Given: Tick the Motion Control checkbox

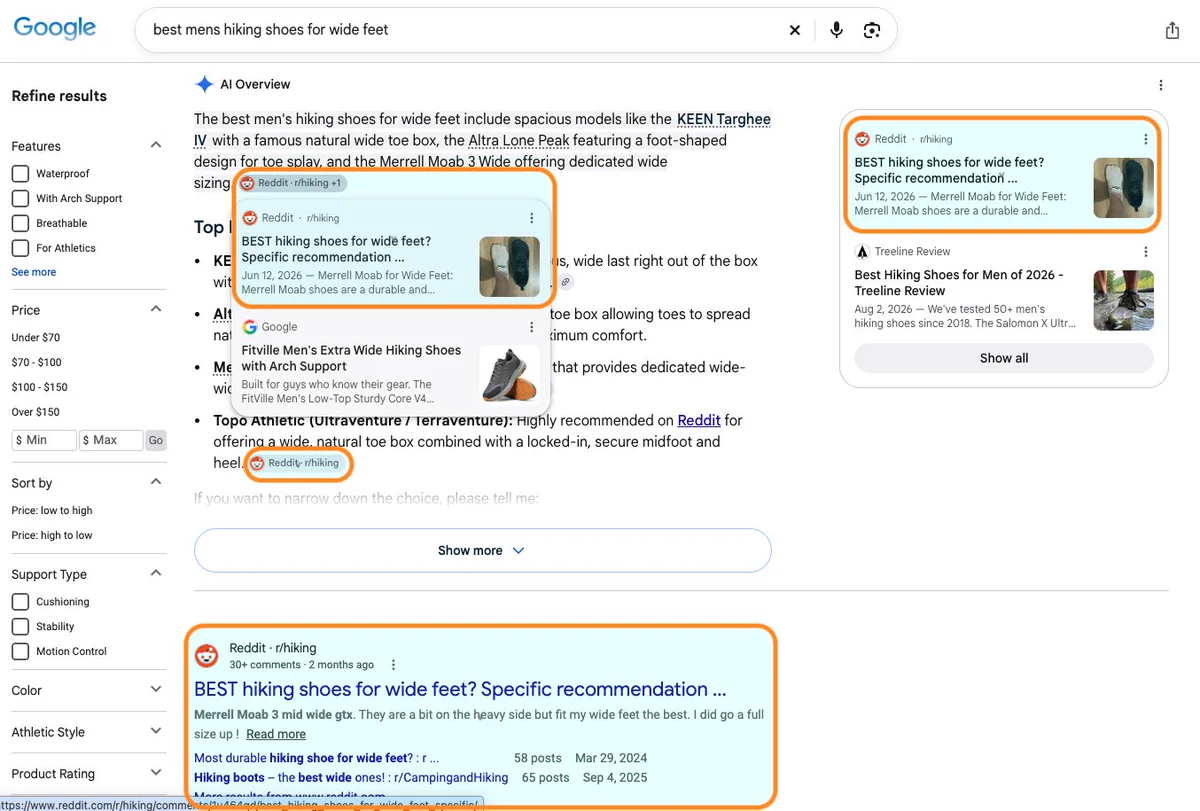Looking at the screenshot, I should point(20,651).
